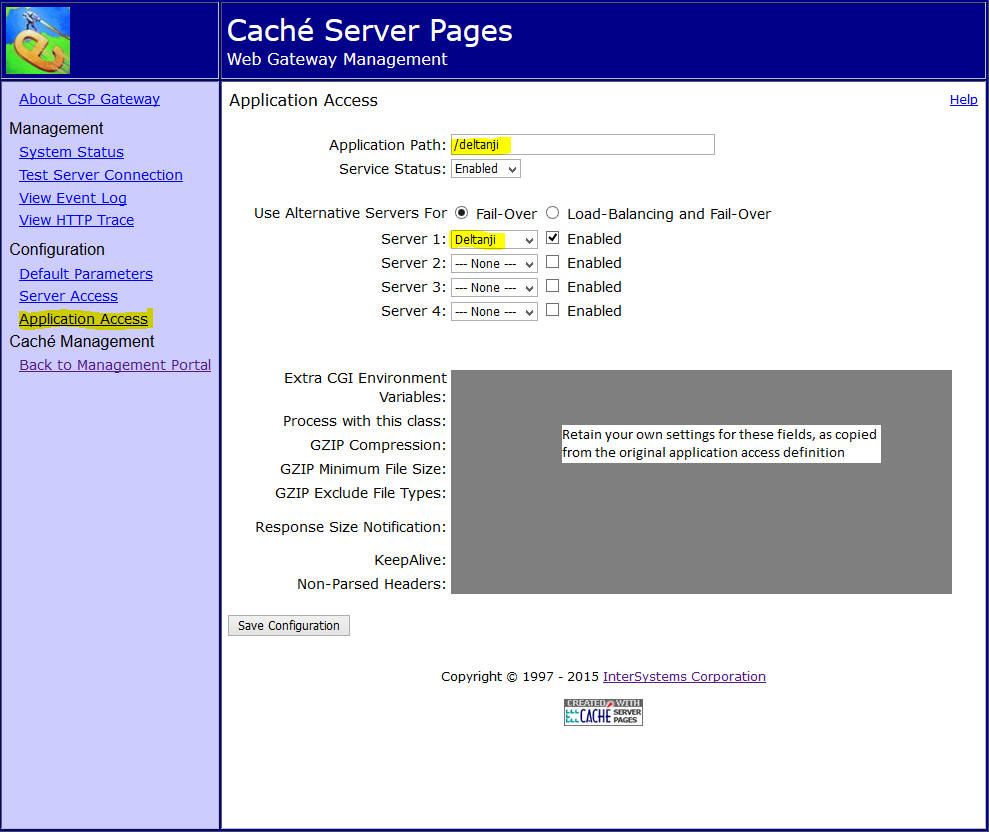
Task: Select the Fail-Over radio button
Action: click(x=461, y=213)
